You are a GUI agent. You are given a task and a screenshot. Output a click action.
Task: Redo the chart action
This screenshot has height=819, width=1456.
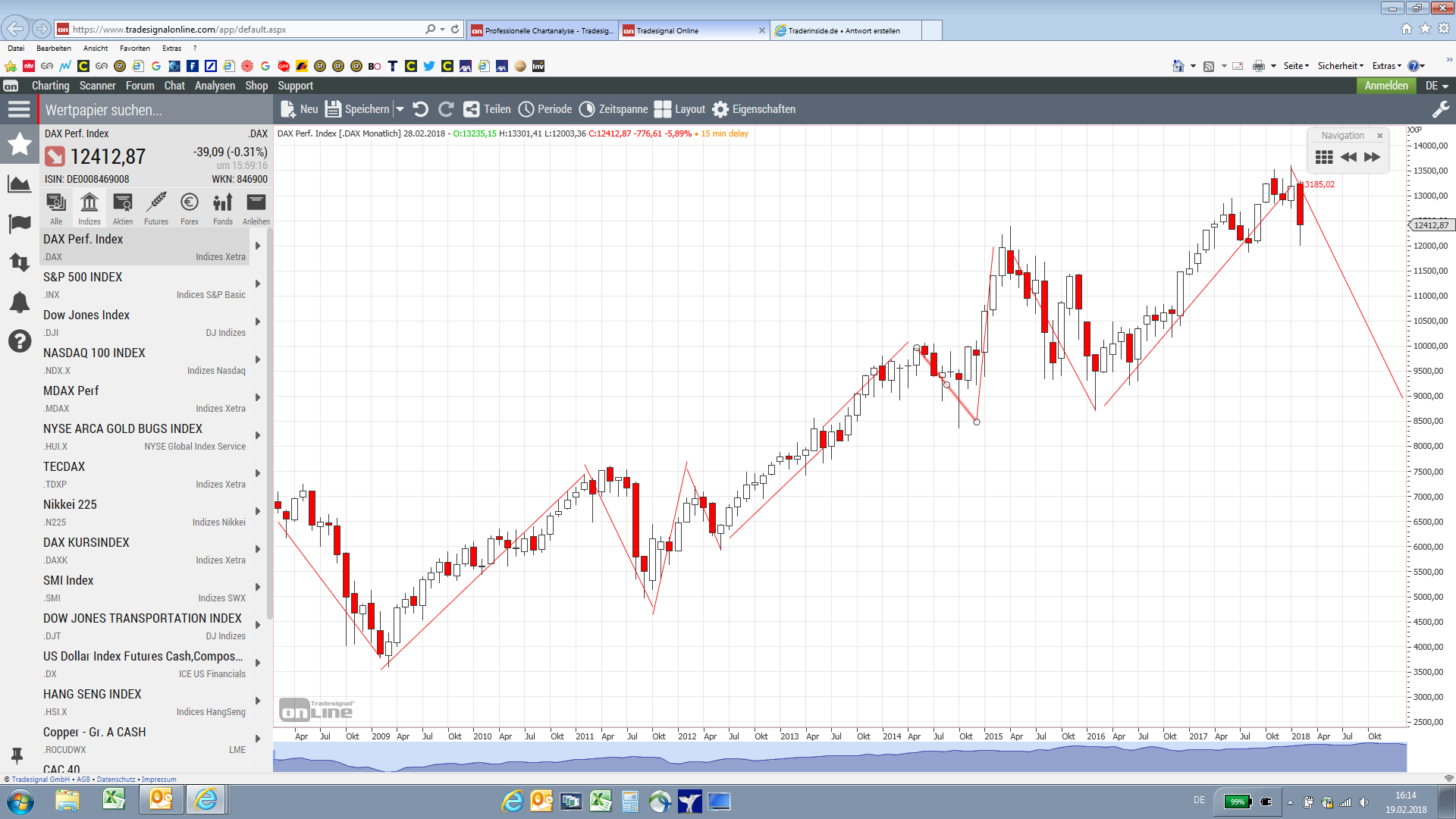coord(447,109)
